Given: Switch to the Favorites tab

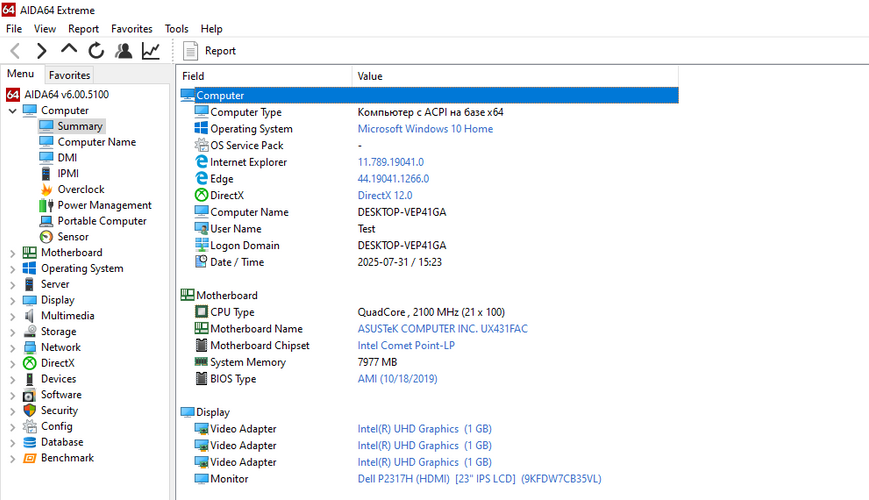Looking at the screenshot, I should 69,75.
